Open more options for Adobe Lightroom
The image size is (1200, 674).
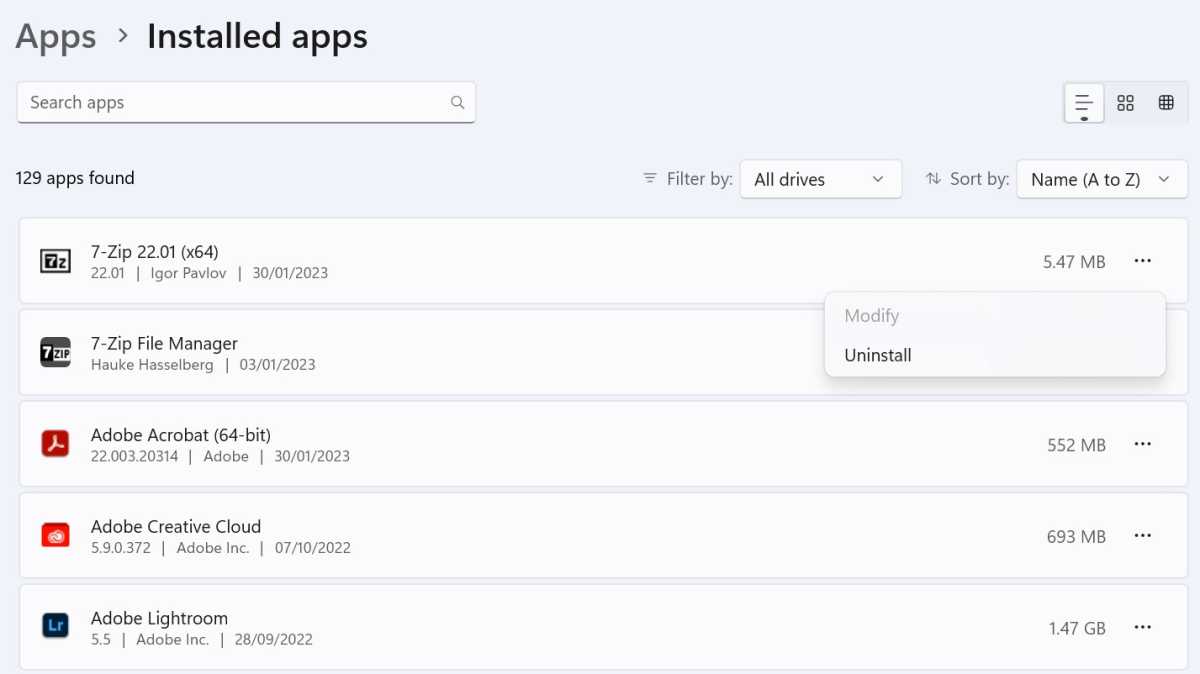1143,628
